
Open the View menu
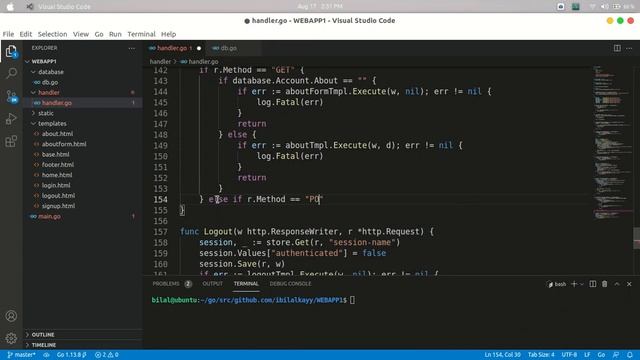81,34
